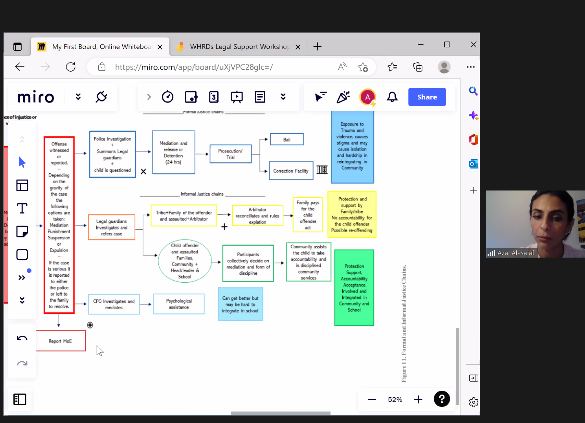Select the Shape rectangle tool
The height and width of the screenshot is (423, 585).
tap(22, 255)
